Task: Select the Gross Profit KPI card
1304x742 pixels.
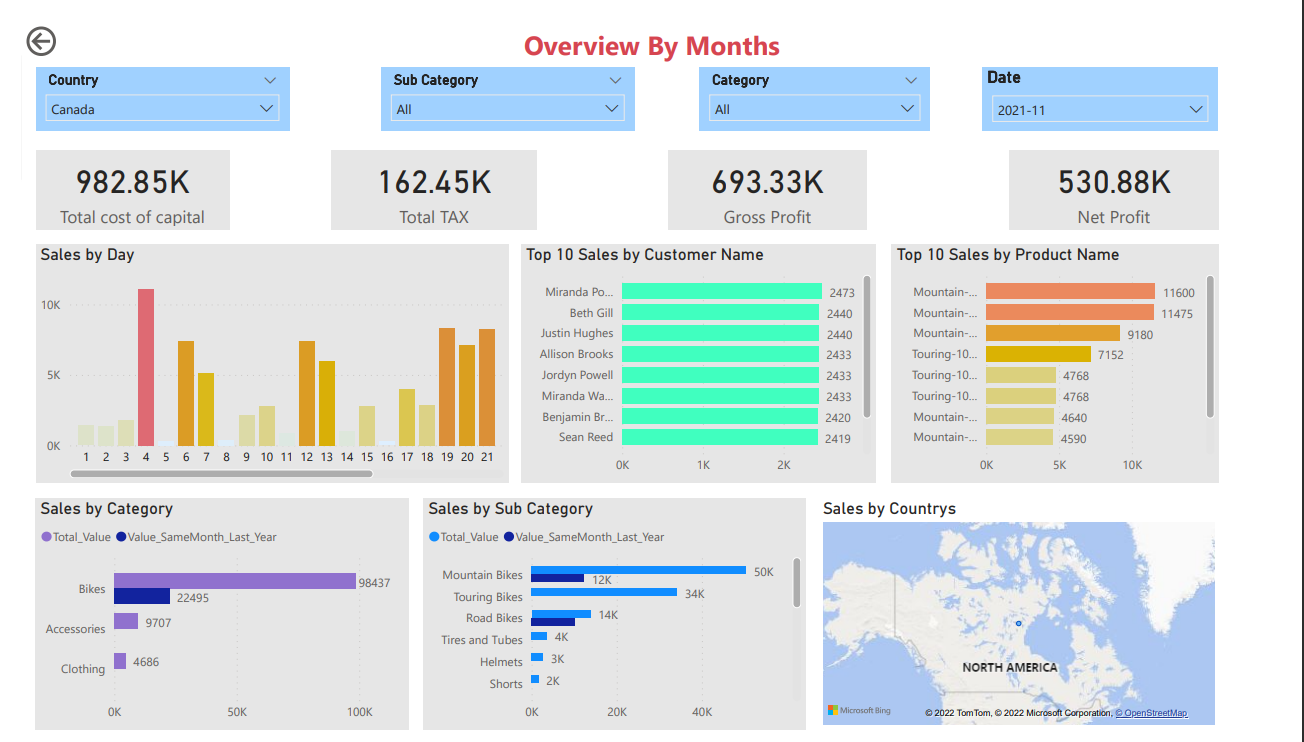Action: click(767, 189)
